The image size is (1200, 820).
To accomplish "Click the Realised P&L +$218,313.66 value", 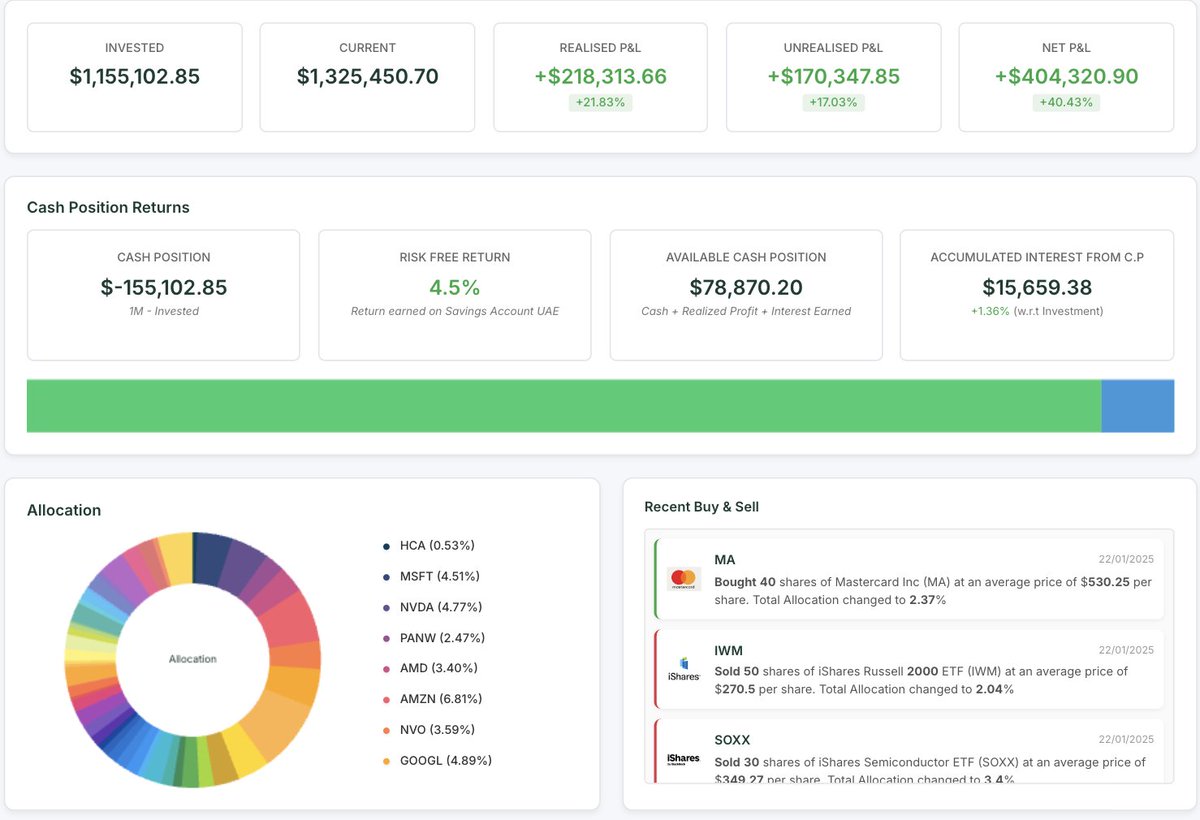I will click(600, 77).
